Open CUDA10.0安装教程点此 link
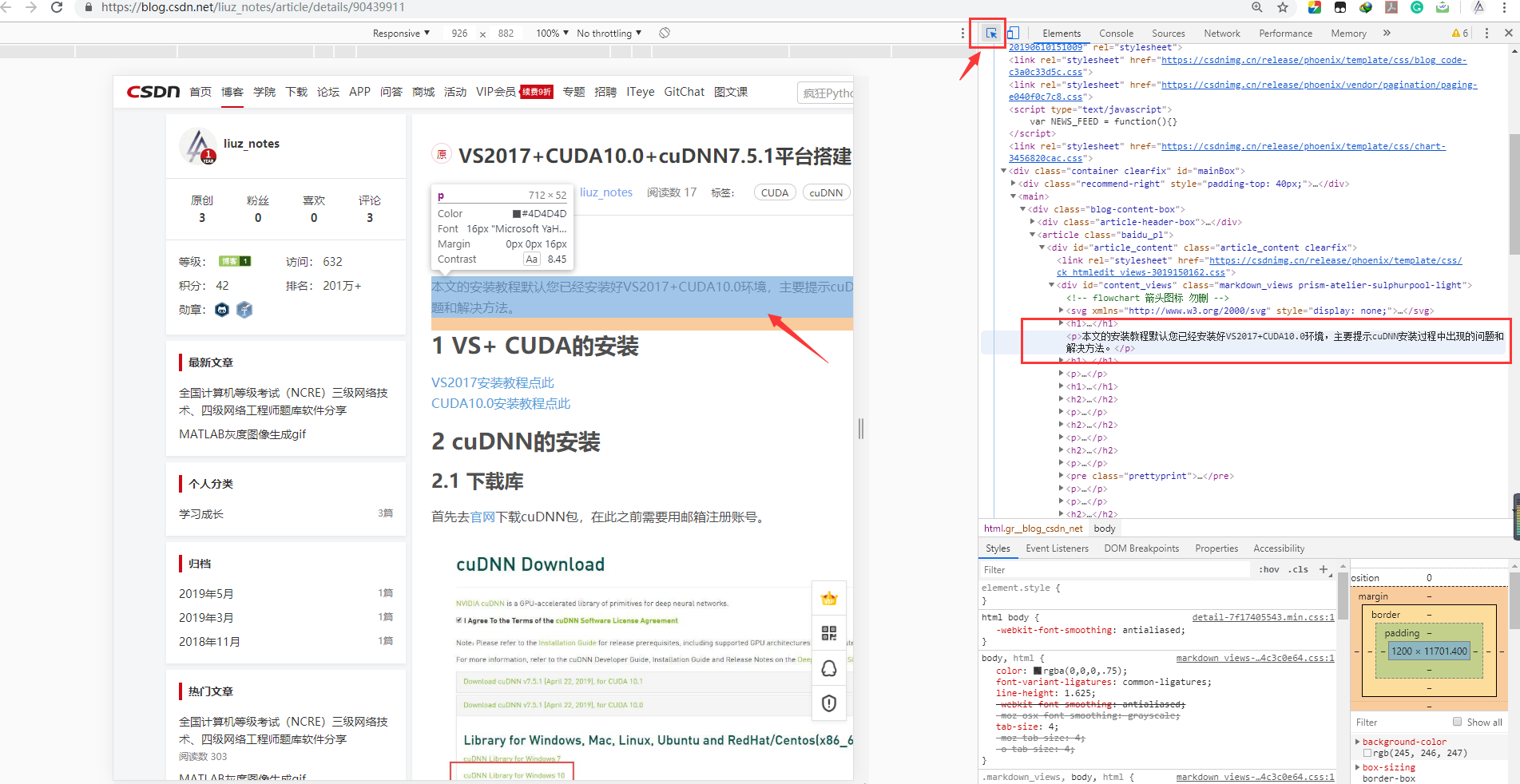This screenshot has height=784, width=1520. [501, 404]
